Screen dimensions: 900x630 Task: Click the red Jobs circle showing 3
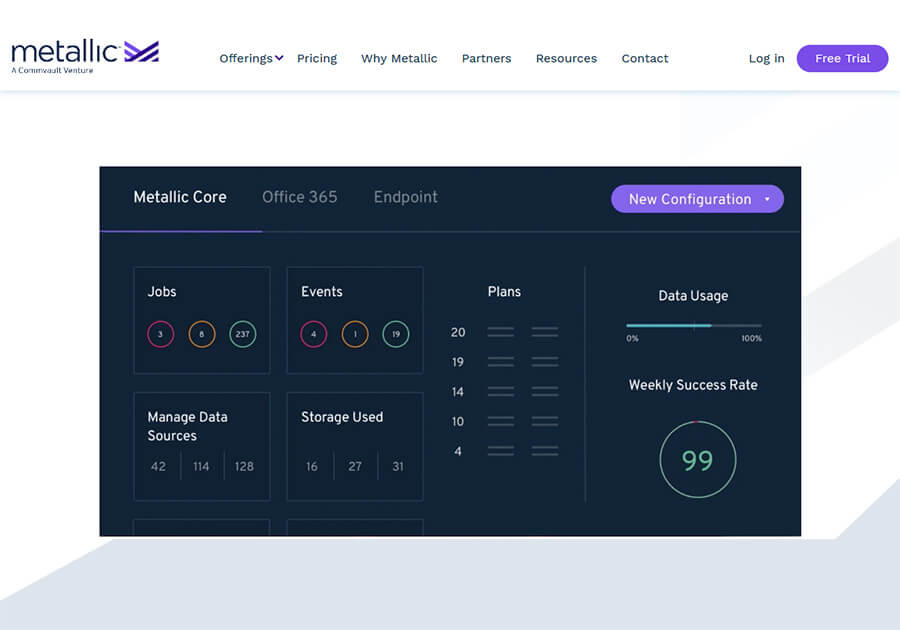pyautogui.click(x=160, y=333)
